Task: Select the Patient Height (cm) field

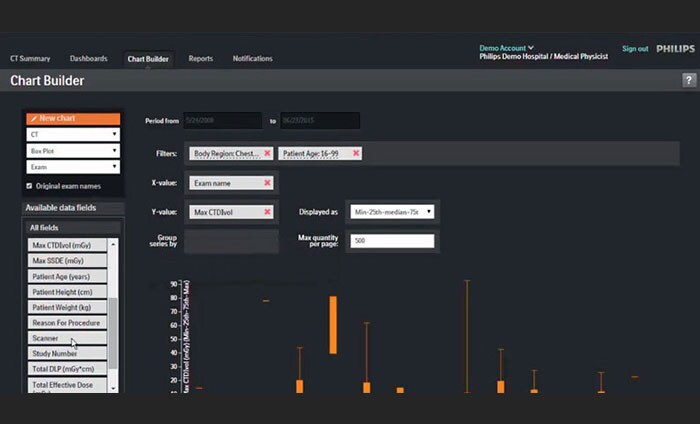Action: tap(67, 292)
